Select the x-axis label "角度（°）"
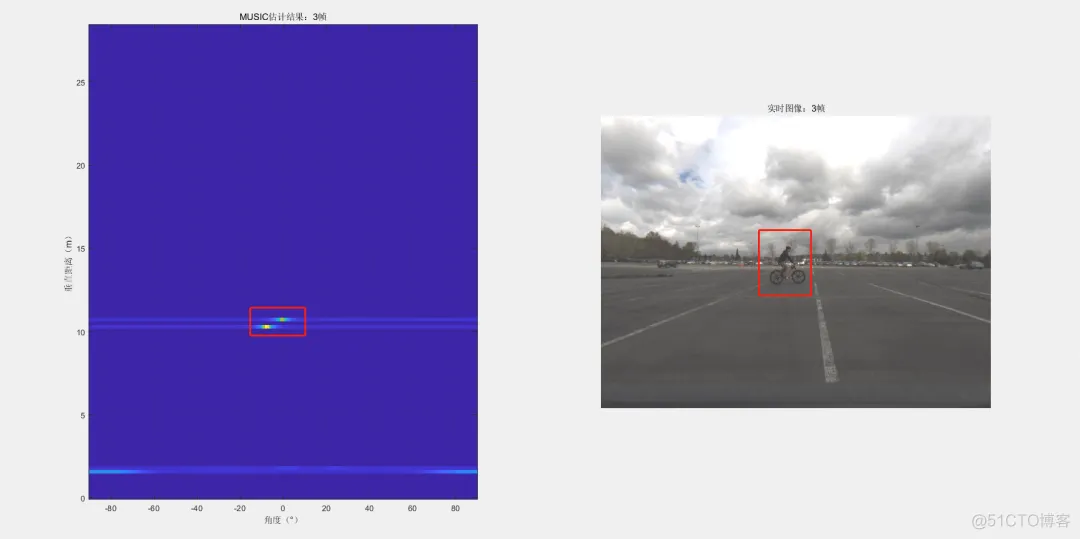1080x539 pixels. (283, 520)
